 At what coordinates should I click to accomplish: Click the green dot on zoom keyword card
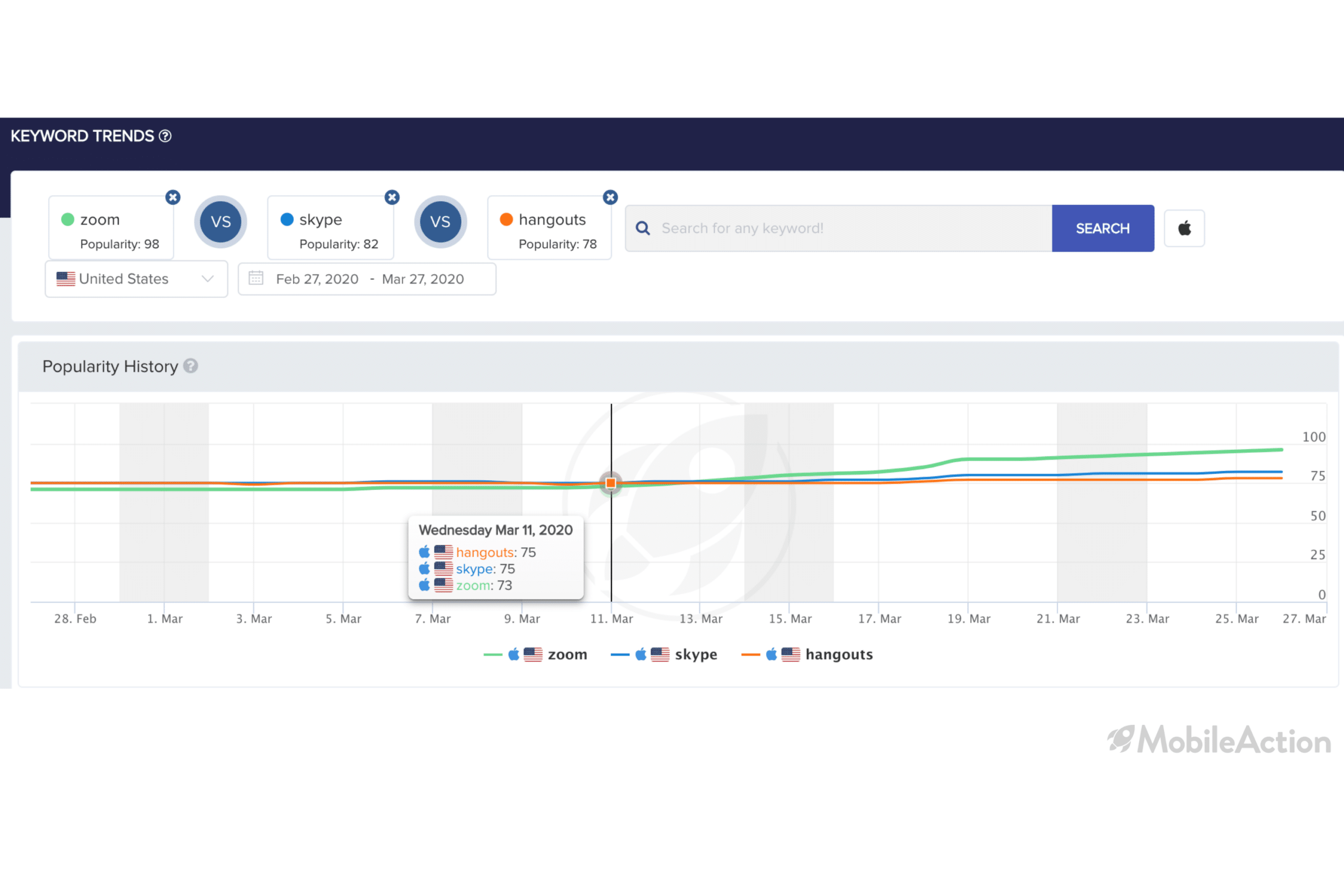click(67, 219)
